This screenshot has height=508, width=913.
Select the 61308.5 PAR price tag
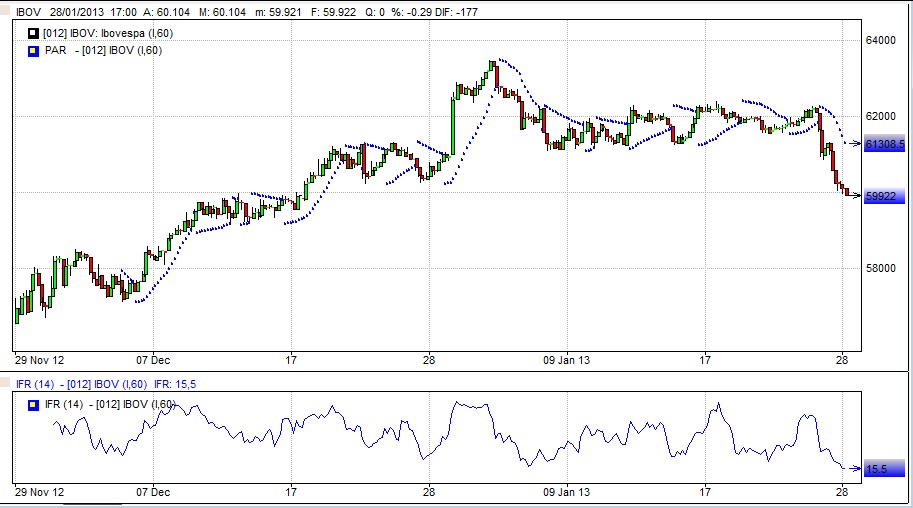pos(884,145)
